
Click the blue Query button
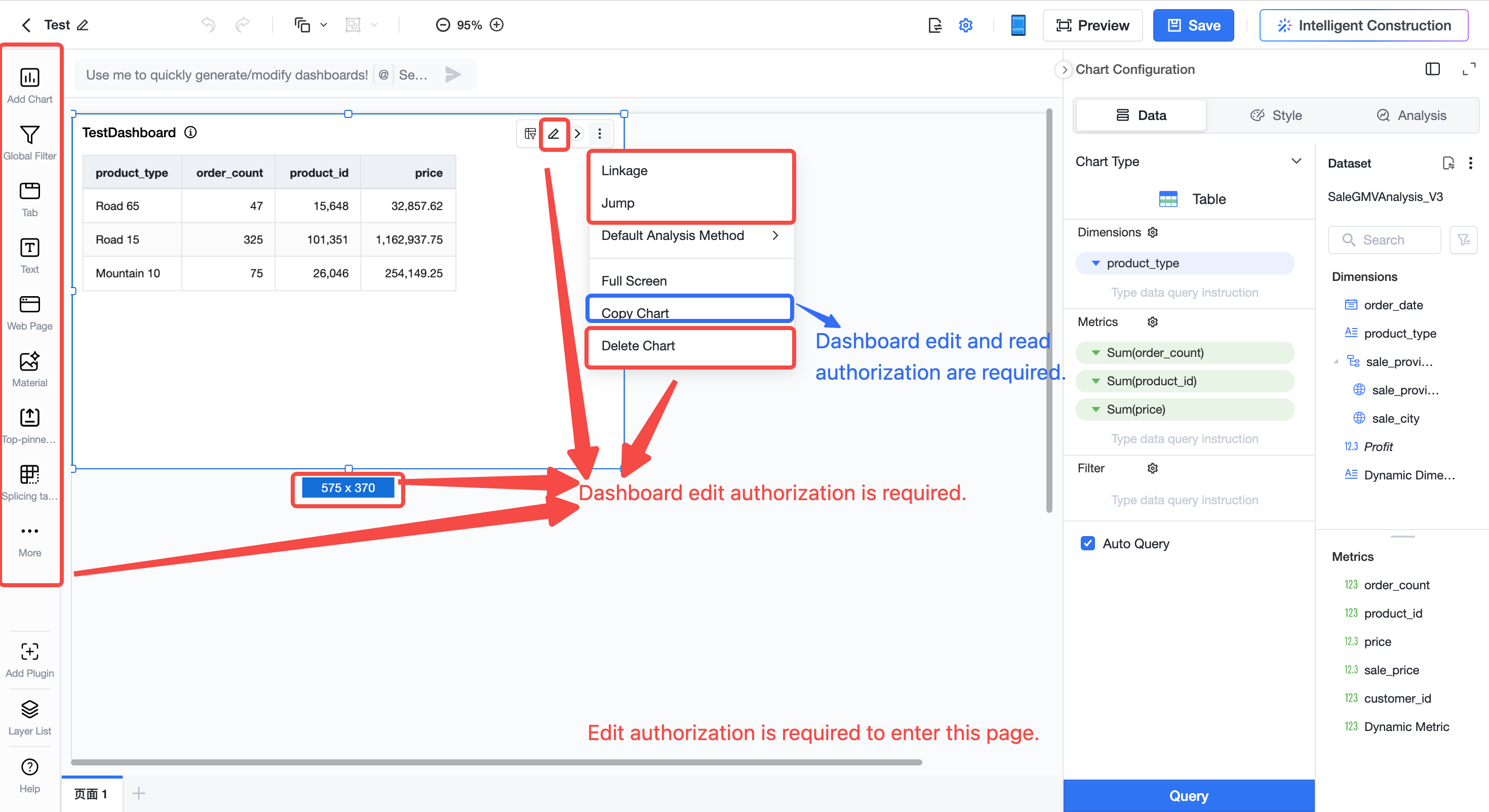[x=1189, y=795]
